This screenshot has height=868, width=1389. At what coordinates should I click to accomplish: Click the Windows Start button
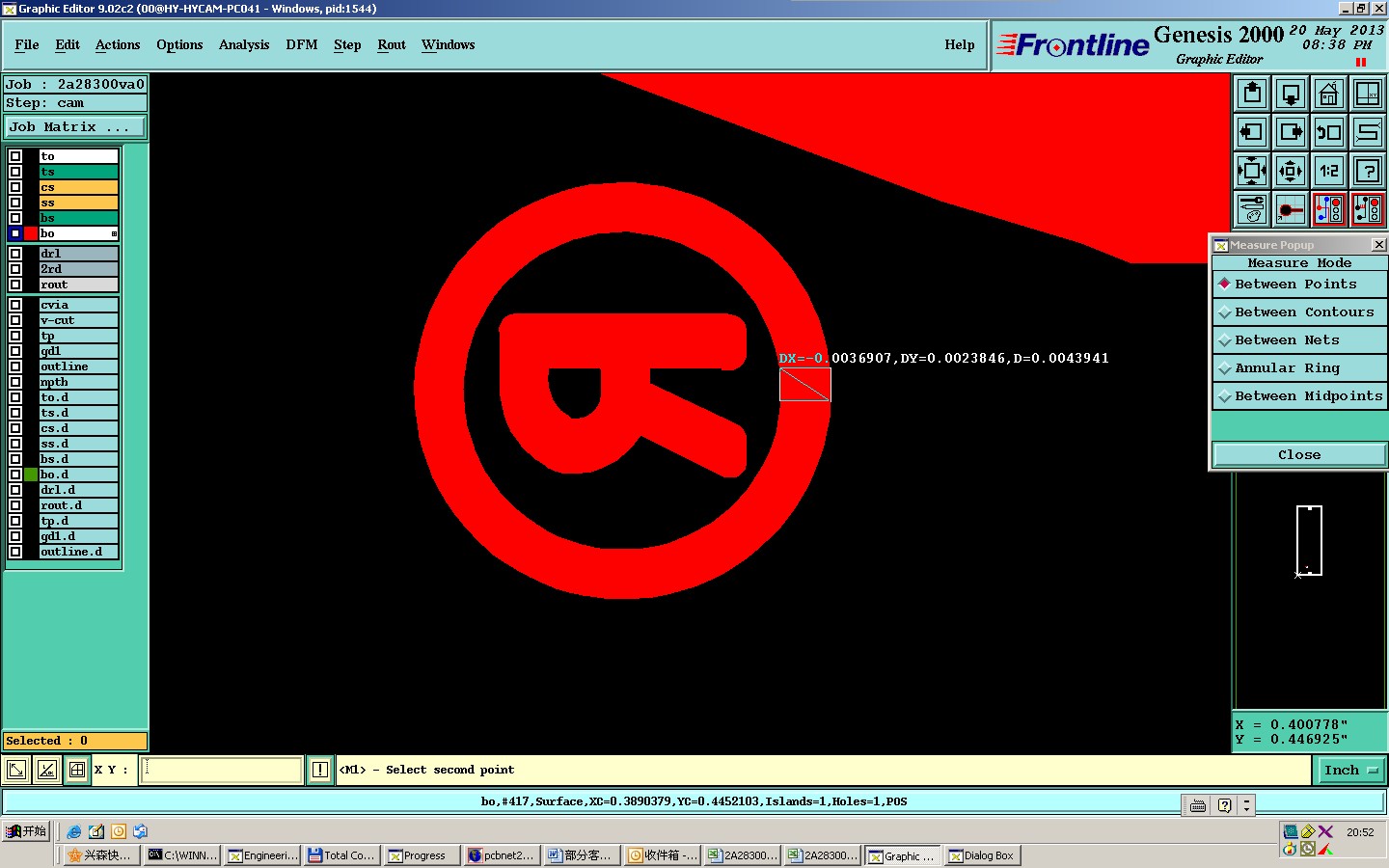tap(27, 831)
